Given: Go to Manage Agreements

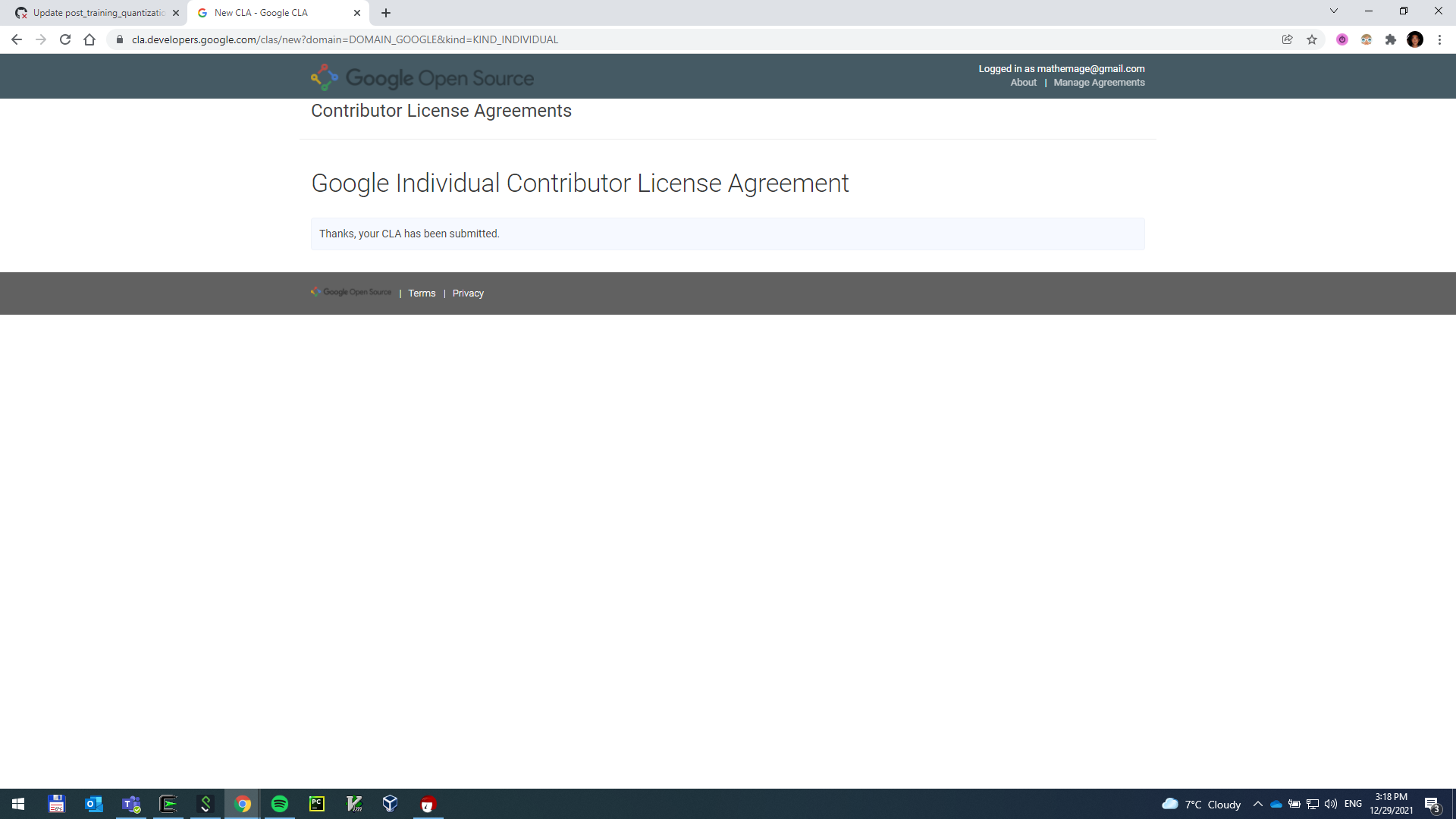Looking at the screenshot, I should (x=1099, y=83).
